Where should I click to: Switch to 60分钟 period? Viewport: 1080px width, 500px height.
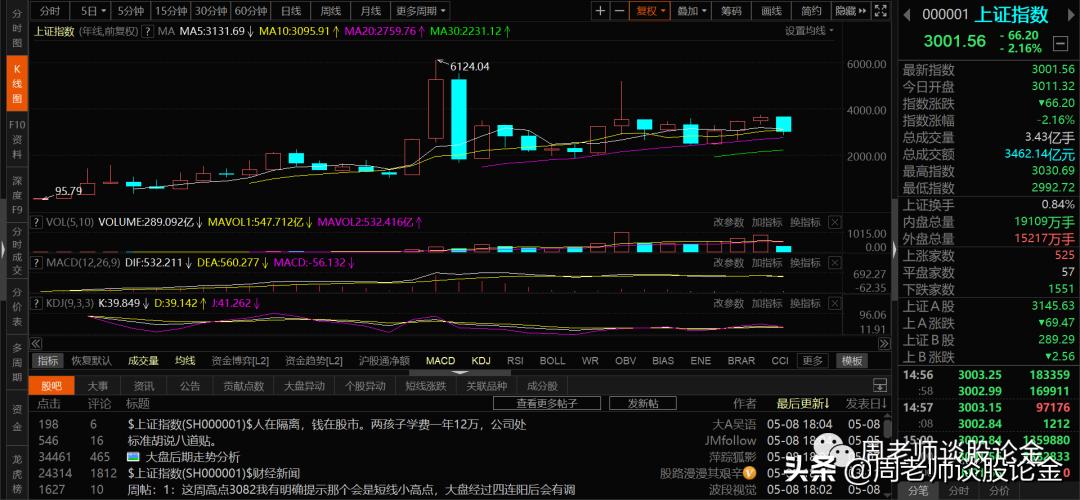[250, 10]
